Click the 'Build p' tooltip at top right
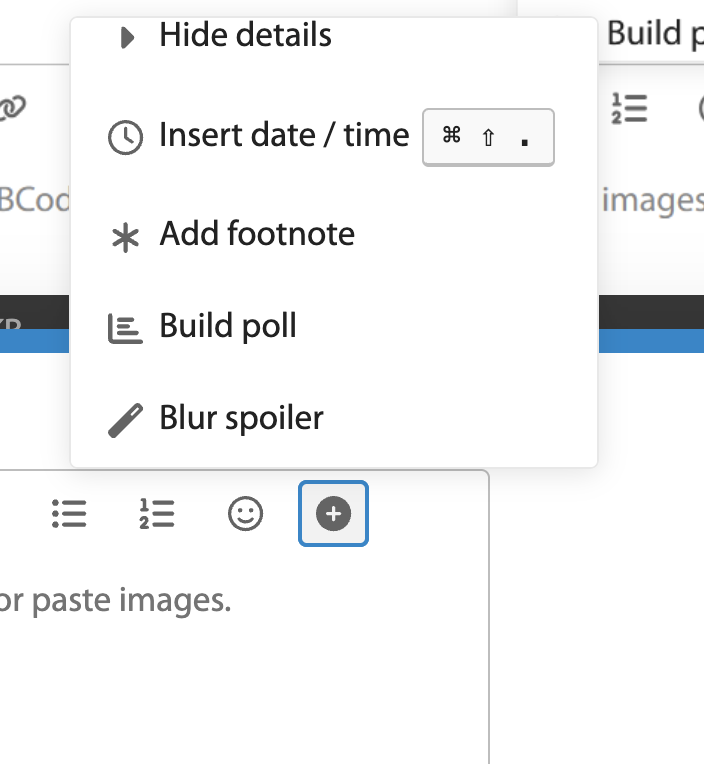The width and height of the screenshot is (704, 764). coord(653,34)
